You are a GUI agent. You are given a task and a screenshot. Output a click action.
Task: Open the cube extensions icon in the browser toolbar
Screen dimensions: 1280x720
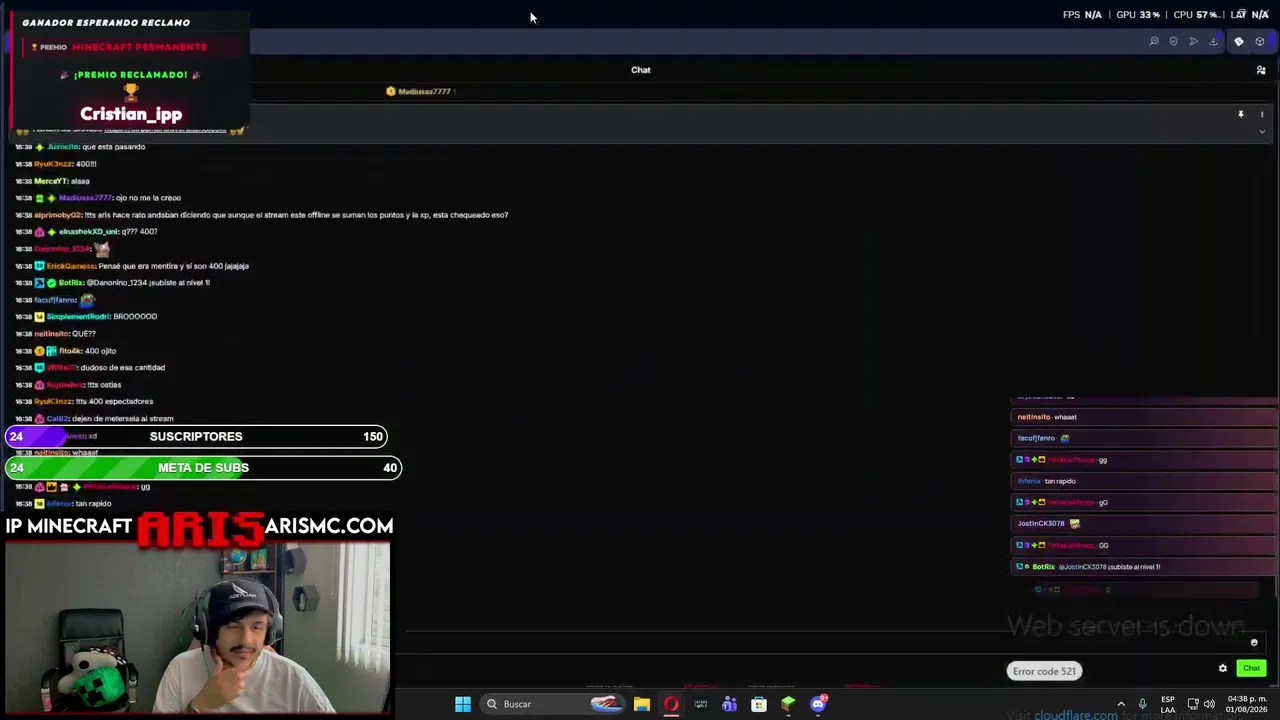[x=1260, y=41]
